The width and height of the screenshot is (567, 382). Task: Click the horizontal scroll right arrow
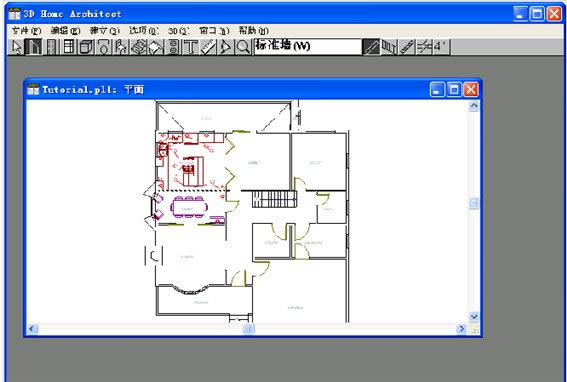click(x=461, y=328)
